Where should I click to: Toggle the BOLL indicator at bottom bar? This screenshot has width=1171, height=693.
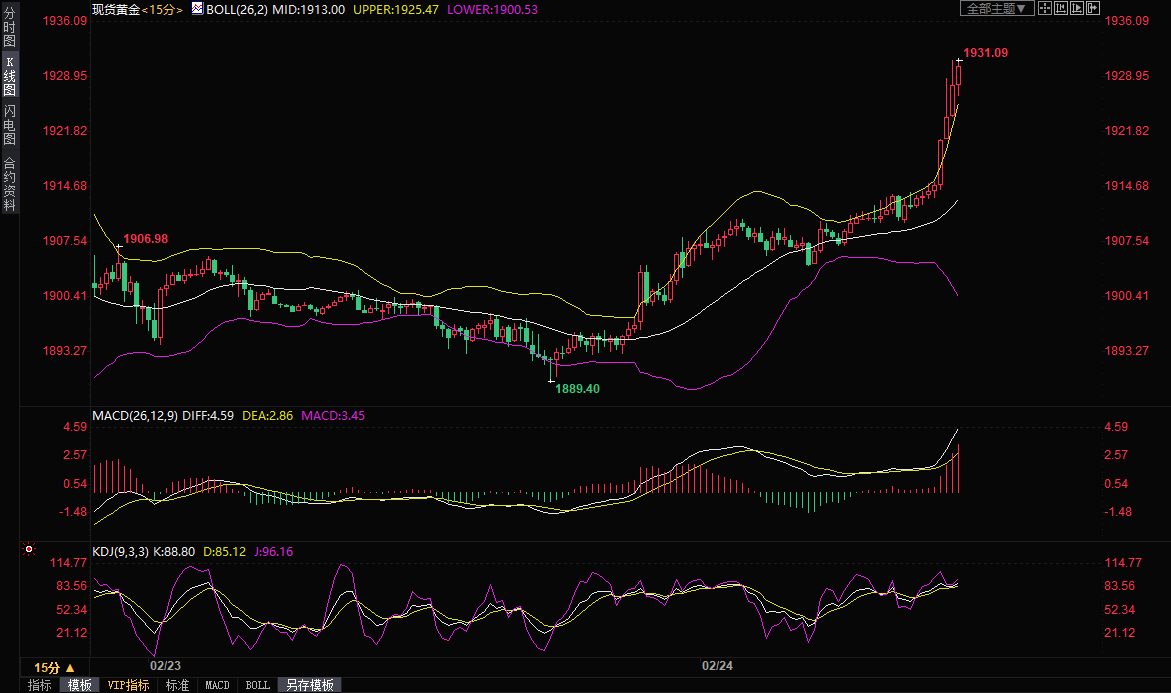coord(257,685)
